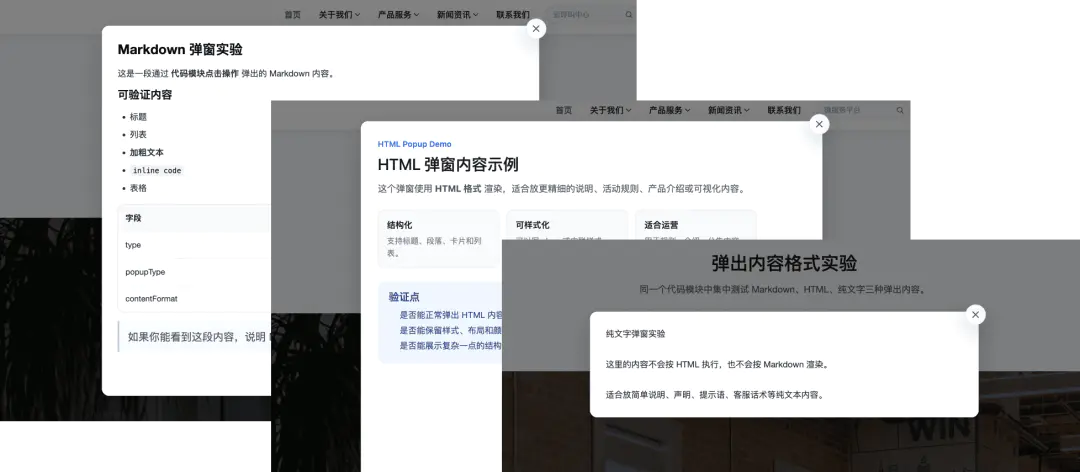The width and height of the screenshot is (1080, 472).
Task: Click the popupType table cell
Action: click(x=145, y=272)
